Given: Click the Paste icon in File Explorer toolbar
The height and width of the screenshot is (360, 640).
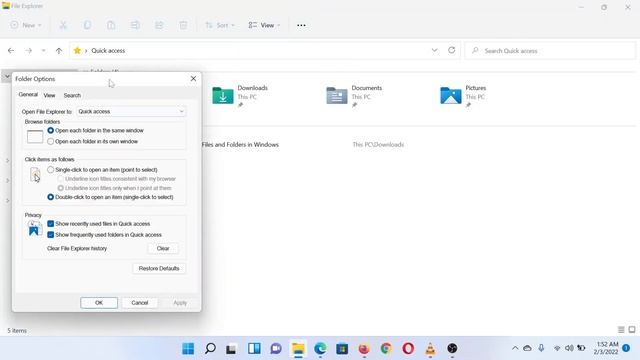Looking at the screenshot, I should [111, 25].
